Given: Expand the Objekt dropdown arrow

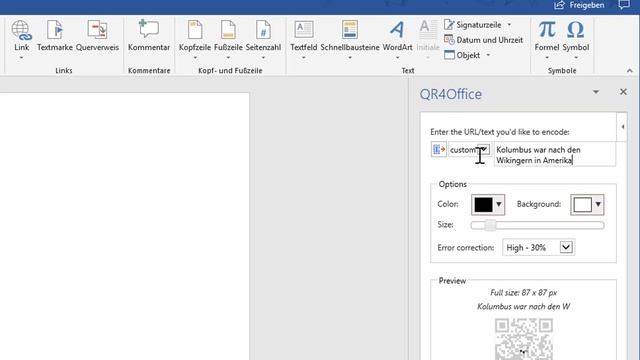Looking at the screenshot, I should (x=488, y=55).
